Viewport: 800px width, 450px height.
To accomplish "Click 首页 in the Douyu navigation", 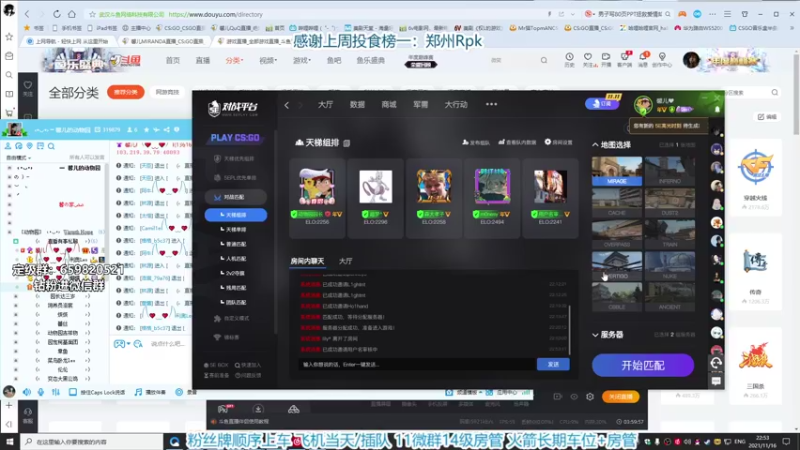I will pos(172,61).
